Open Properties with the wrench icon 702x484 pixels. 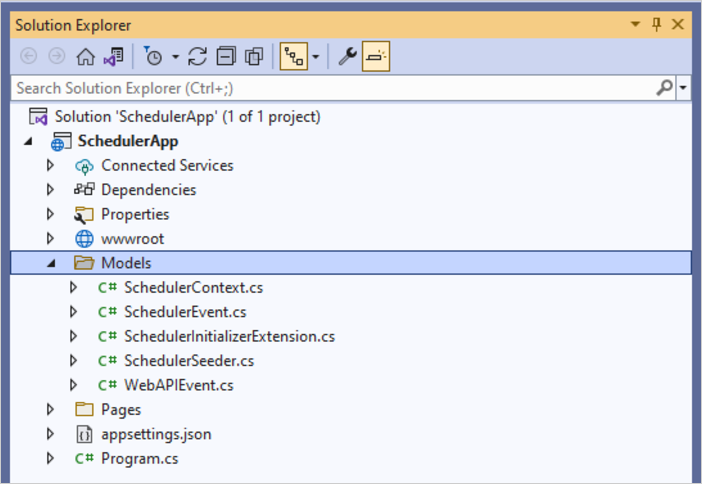[x=347, y=57]
